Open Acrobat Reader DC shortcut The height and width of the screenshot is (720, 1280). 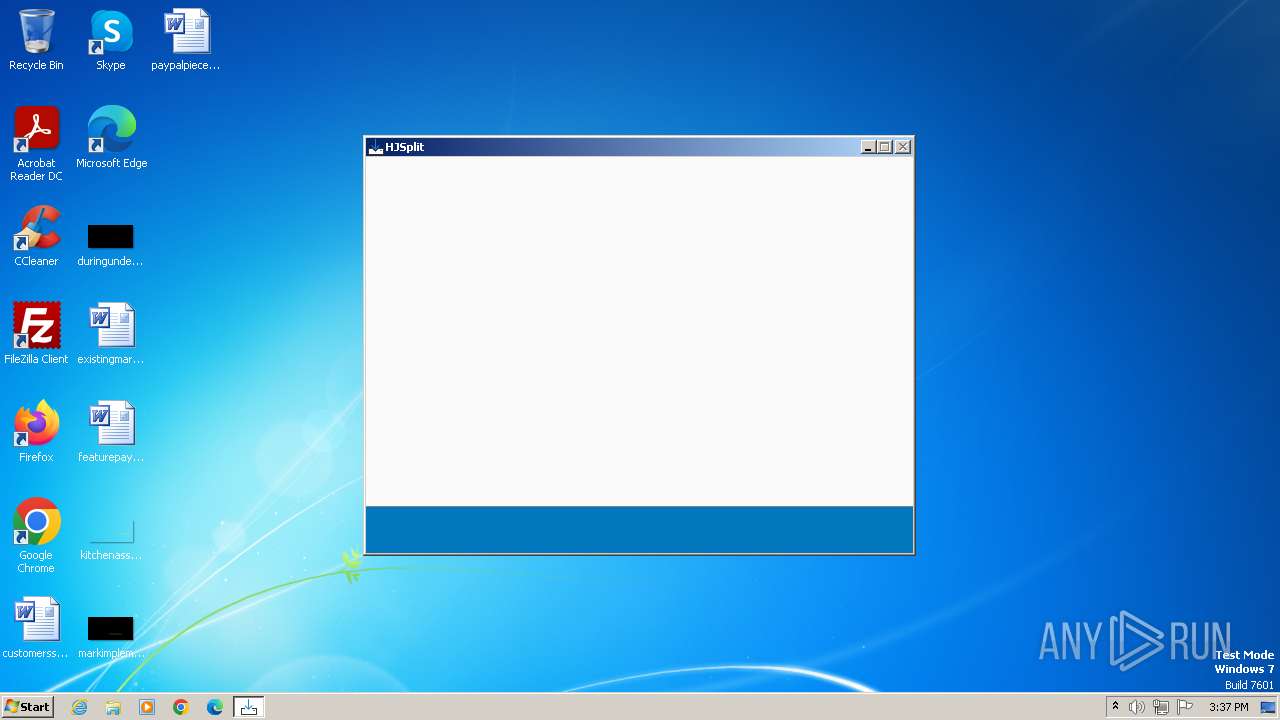(36, 143)
